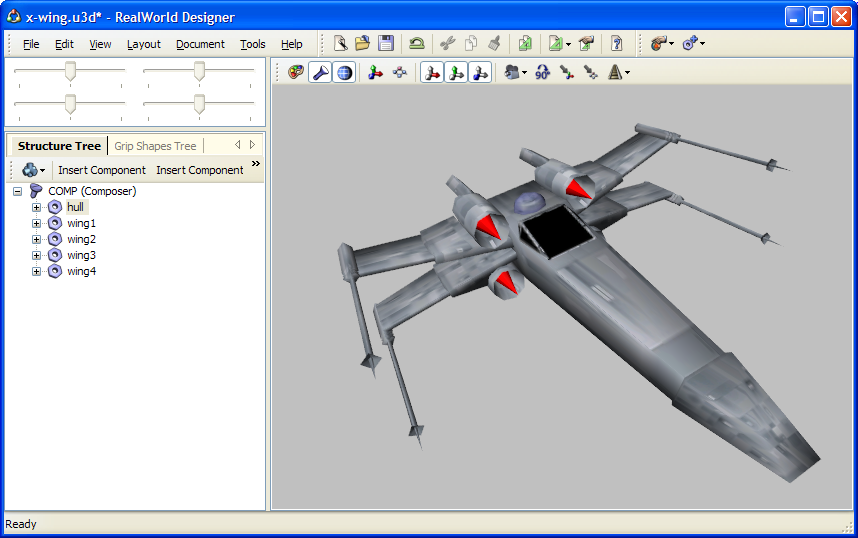The height and width of the screenshot is (538, 858).
Task: Open dropdown arrow beside camera view icon
Action: pos(524,73)
